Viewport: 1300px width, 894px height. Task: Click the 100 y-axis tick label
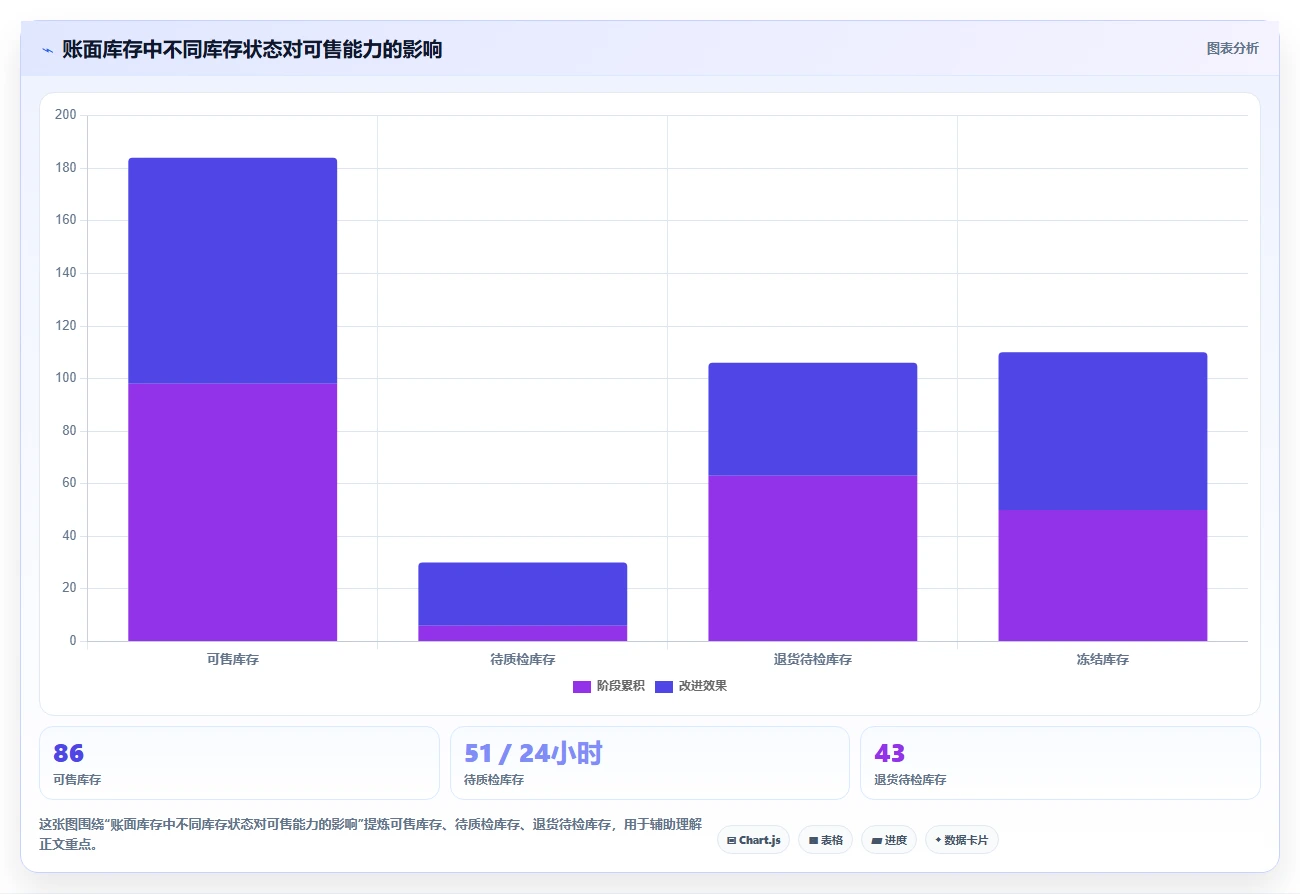point(66,378)
